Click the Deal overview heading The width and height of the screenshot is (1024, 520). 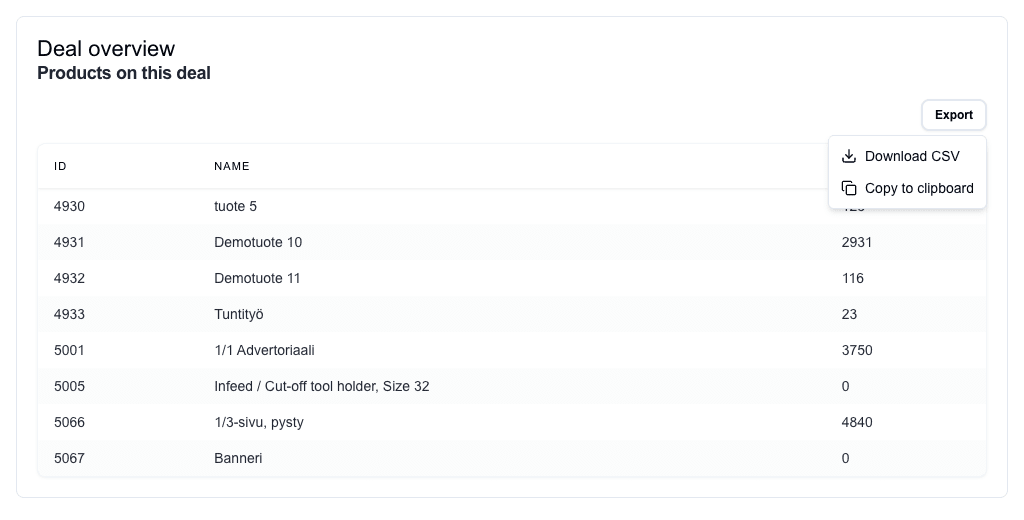pos(106,48)
